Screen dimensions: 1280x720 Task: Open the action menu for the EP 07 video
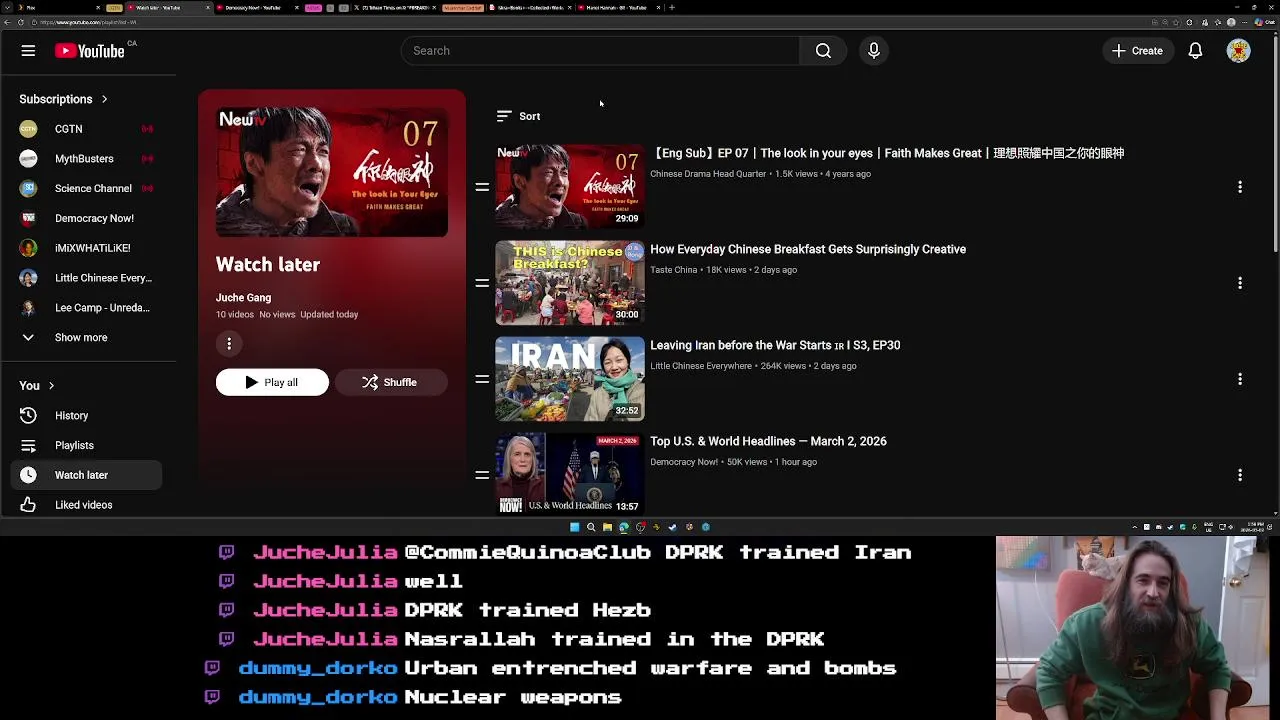[x=1240, y=187]
